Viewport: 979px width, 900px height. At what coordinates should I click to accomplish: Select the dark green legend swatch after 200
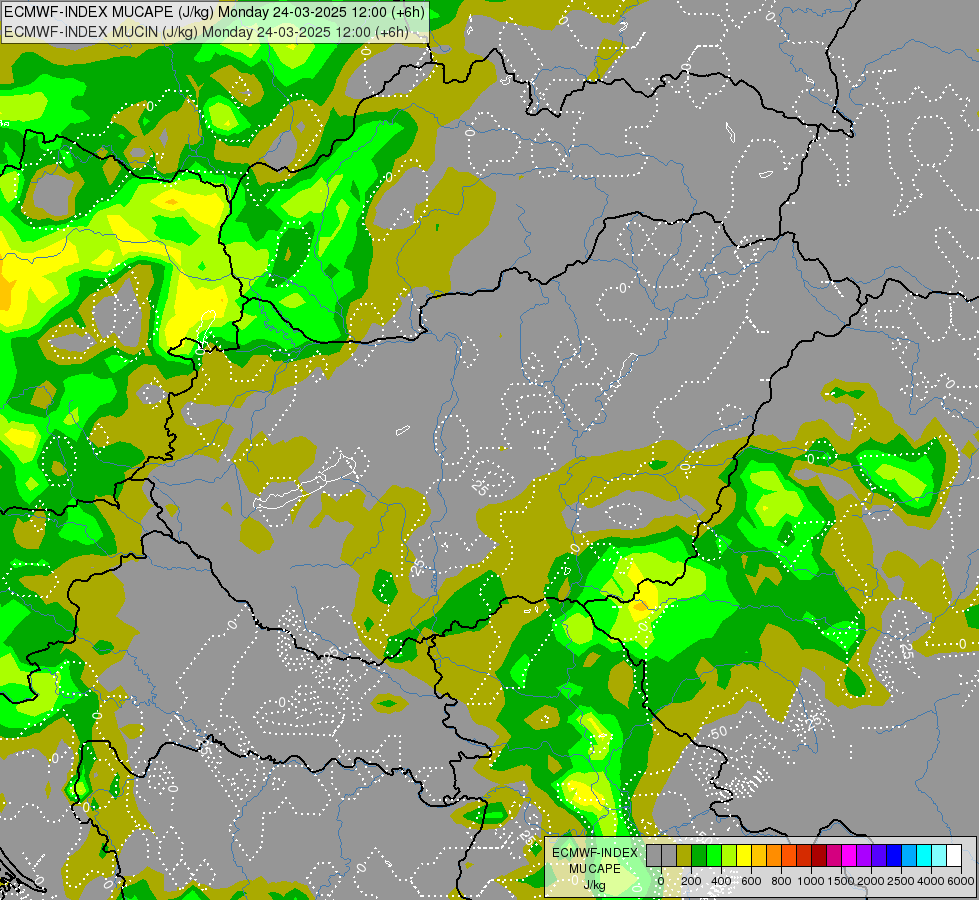coord(699,856)
